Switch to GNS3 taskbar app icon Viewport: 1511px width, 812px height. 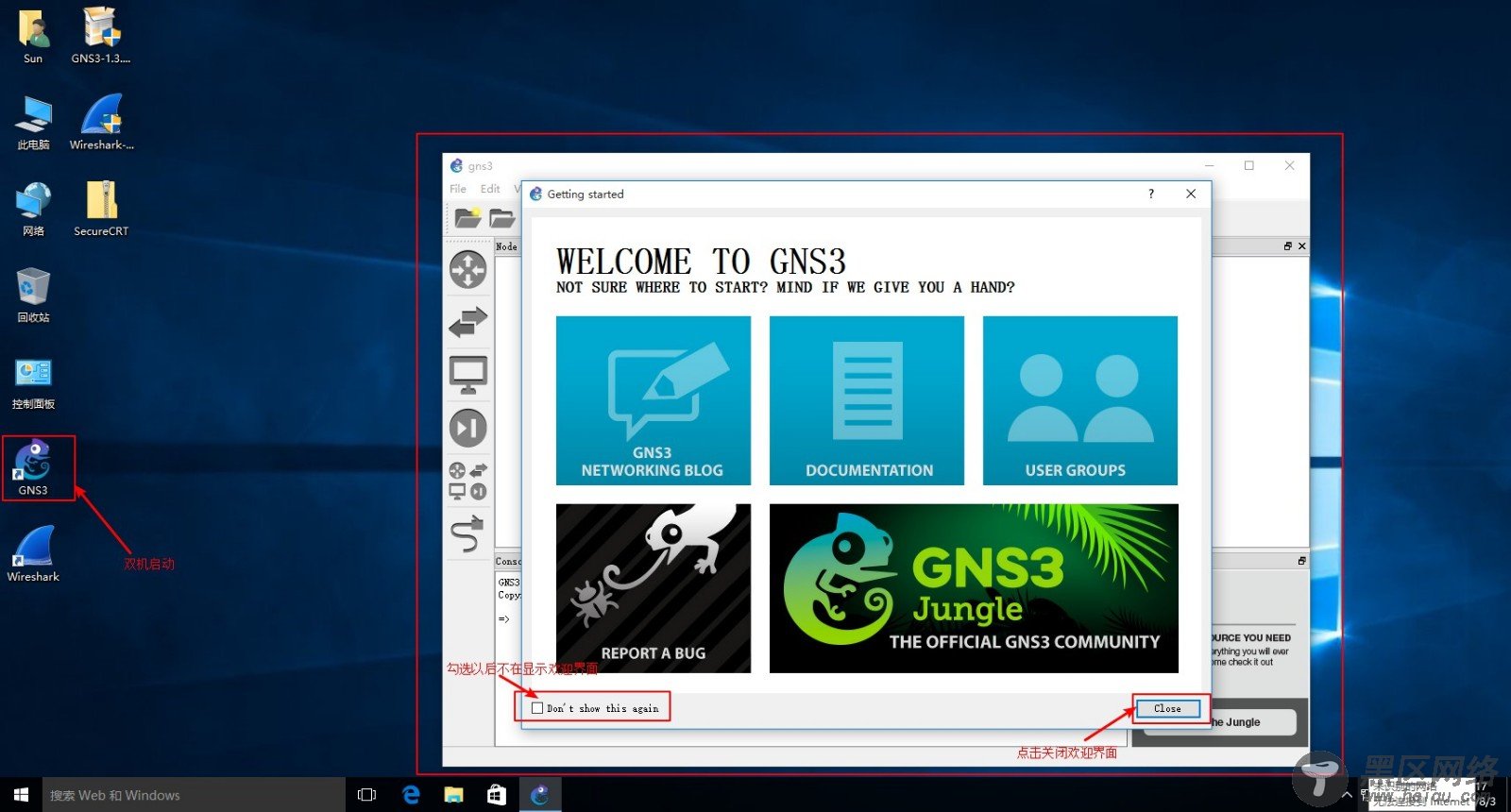tap(540, 795)
